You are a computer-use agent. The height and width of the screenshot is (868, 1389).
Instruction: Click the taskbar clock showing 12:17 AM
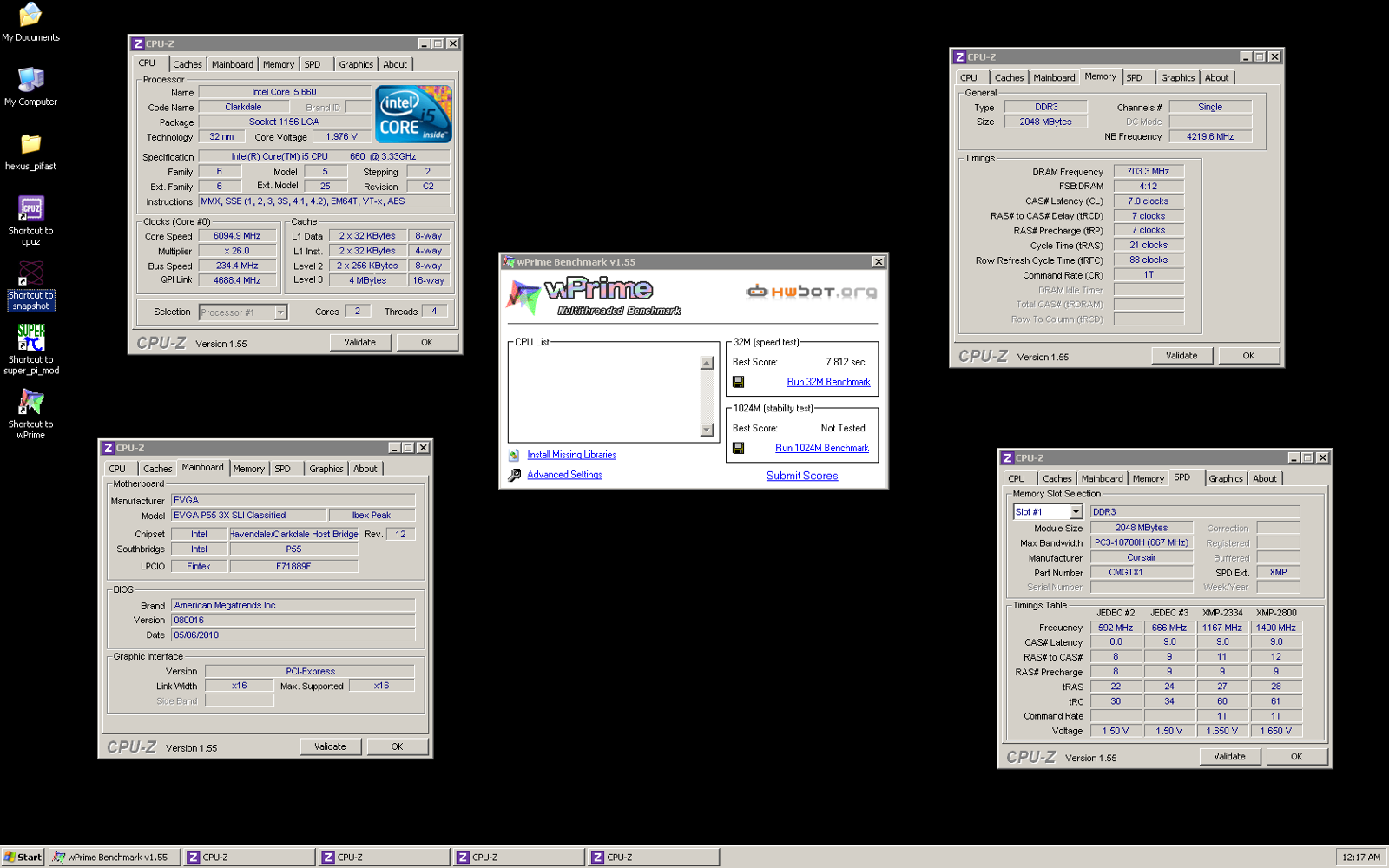click(1360, 857)
